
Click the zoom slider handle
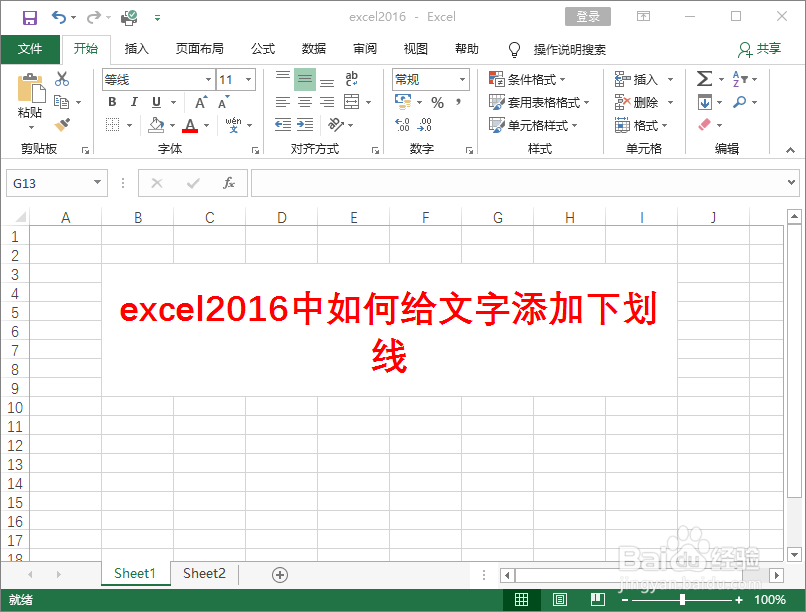point(682,600)
